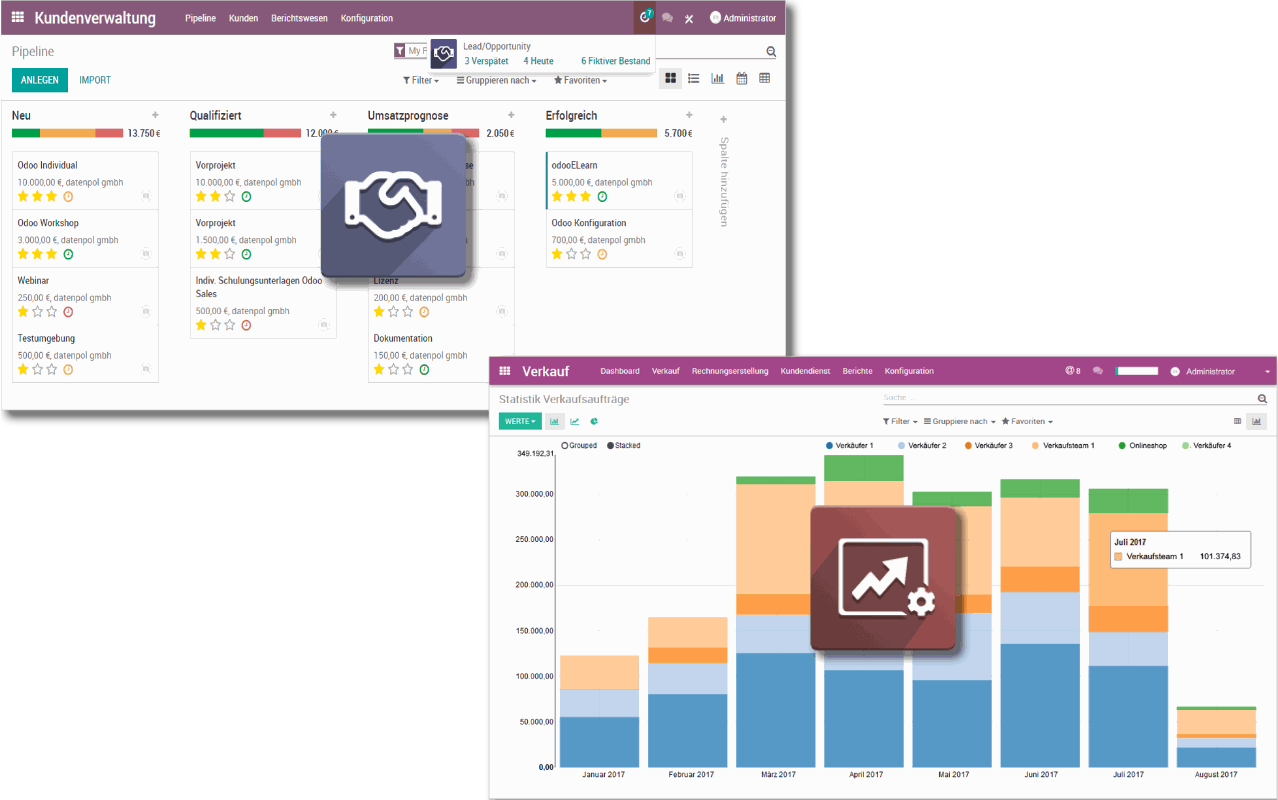Switch Pipeline to calendar view

click(x=742, y=79)
